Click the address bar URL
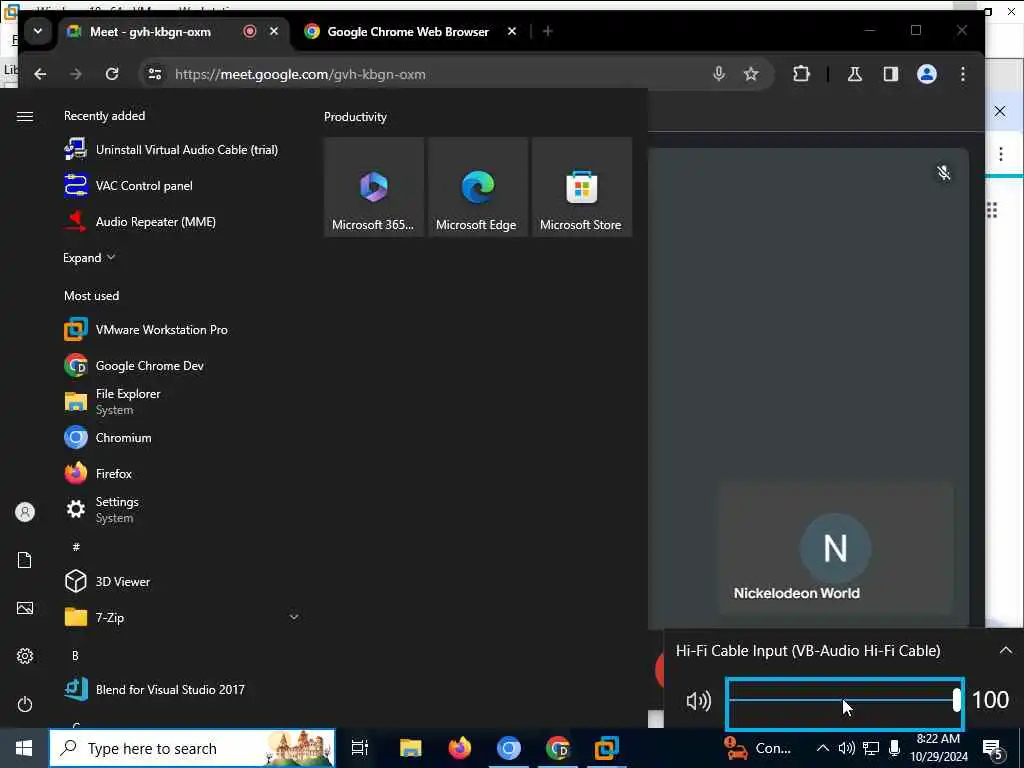The width and height of the screenshot is (1024, 768). pos(300,74)
